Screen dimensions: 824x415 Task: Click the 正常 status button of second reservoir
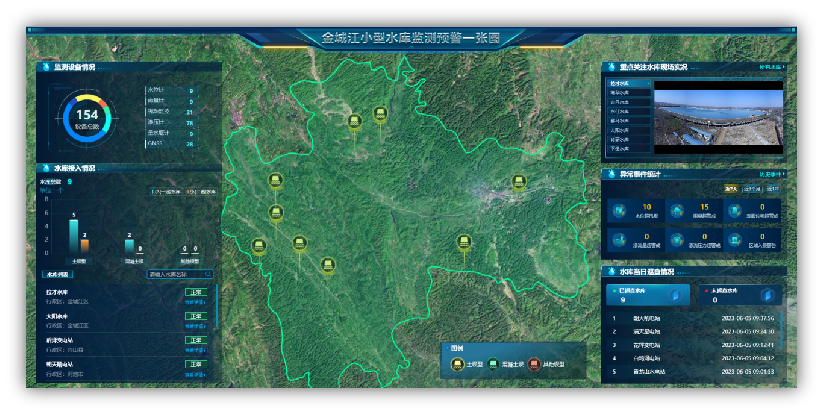pyautogui.click(x=196, y=316)
